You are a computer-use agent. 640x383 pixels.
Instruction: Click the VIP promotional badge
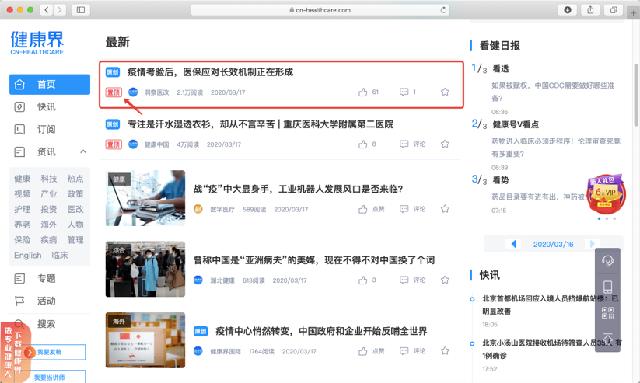[606, 194]
